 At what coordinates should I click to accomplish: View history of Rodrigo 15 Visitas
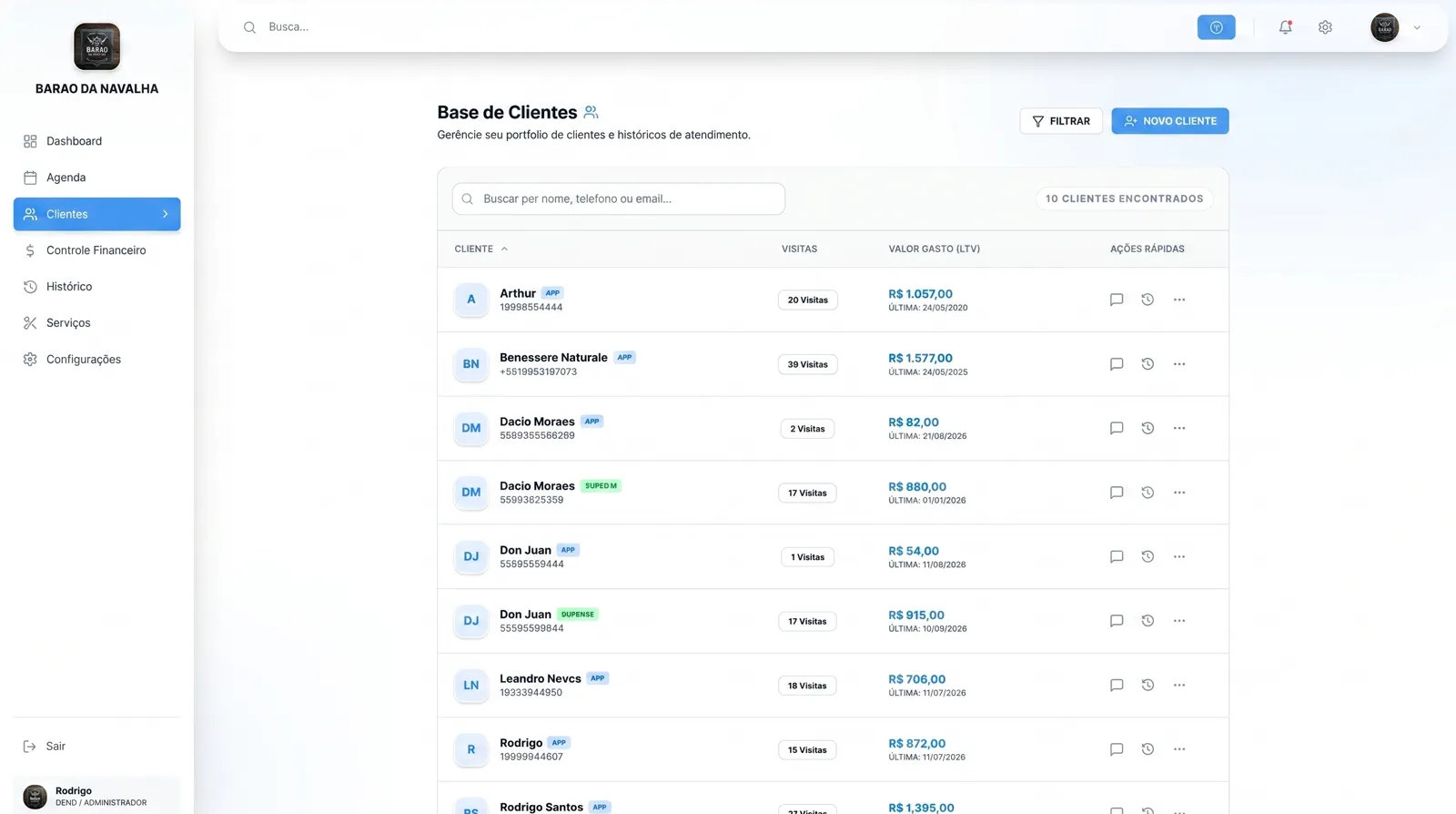[1148, 749]
